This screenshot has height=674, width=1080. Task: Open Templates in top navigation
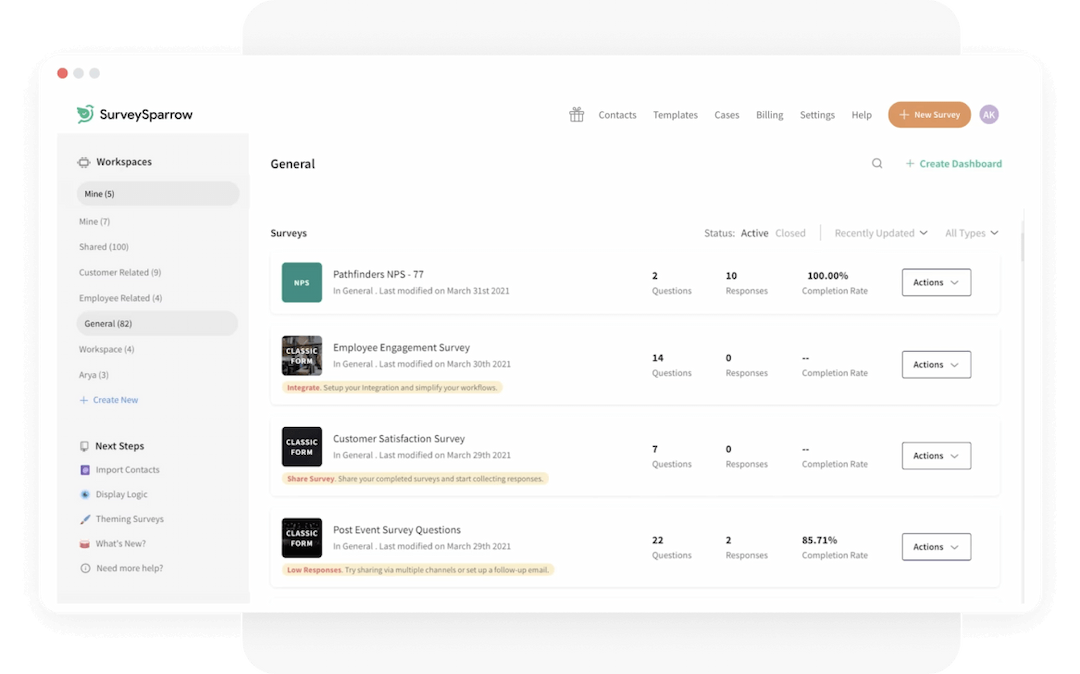675,115
